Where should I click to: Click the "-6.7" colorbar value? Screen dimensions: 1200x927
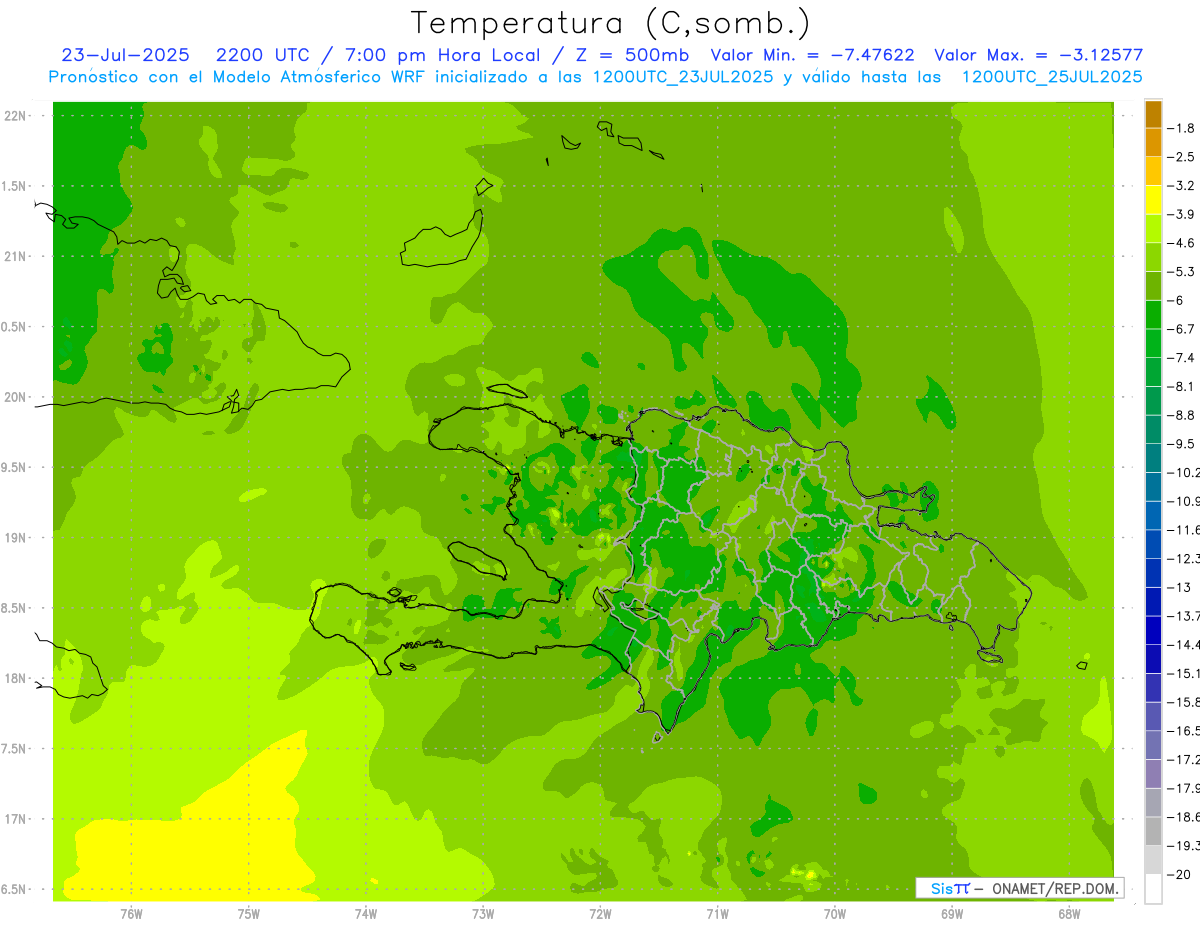tap(1181, 329)
